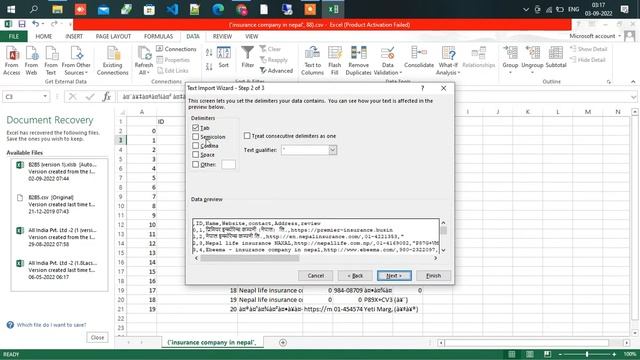Switch to the HOME ribbon tab
The image size is (640, 360).
(44, 36)
